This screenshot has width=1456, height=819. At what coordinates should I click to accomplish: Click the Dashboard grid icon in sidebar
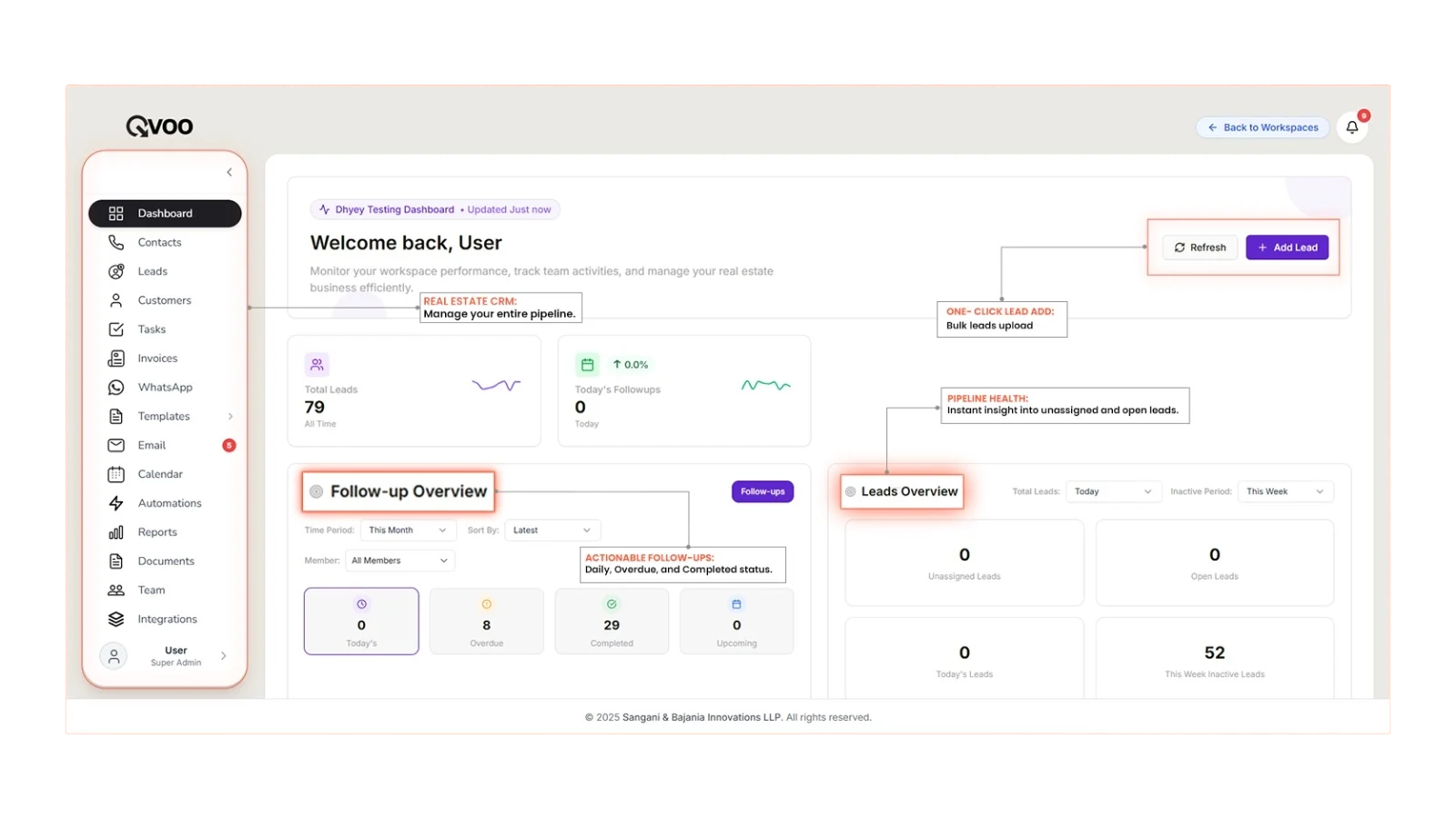click(116, 213)
